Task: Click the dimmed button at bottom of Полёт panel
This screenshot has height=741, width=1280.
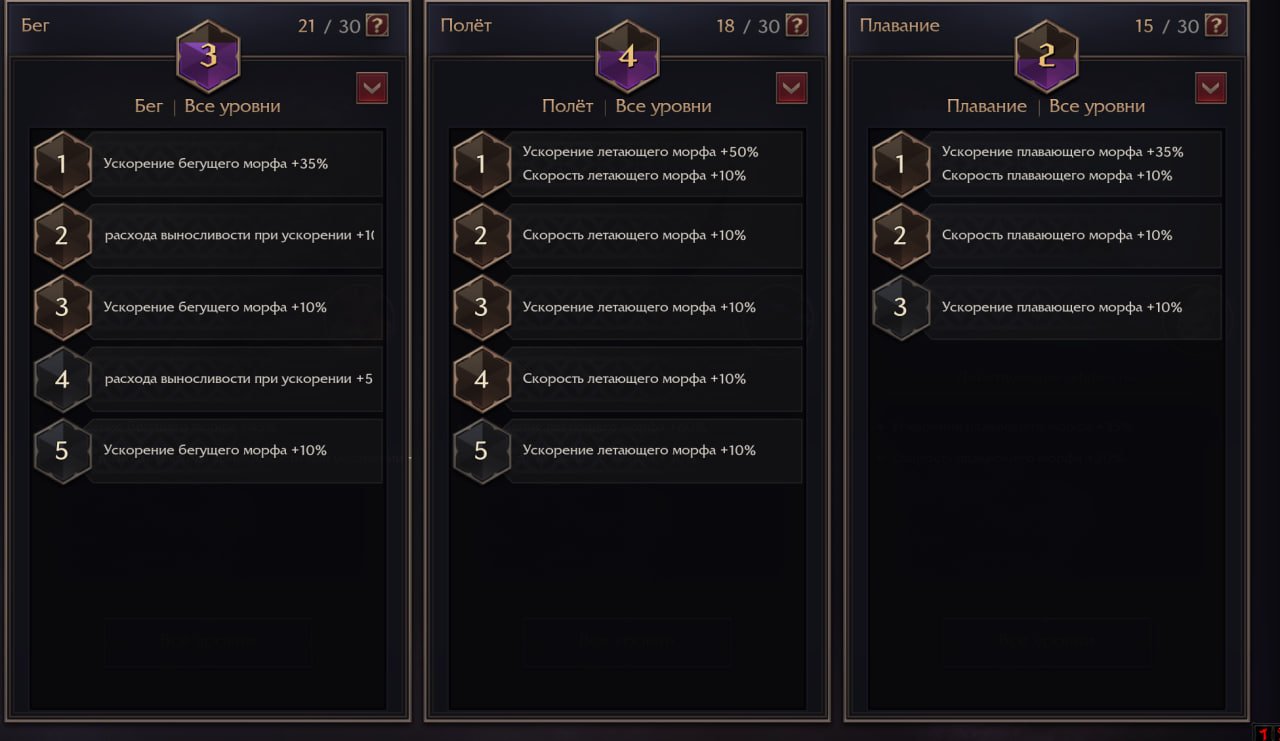Action: pyautogui.click(x=627, y=642)
